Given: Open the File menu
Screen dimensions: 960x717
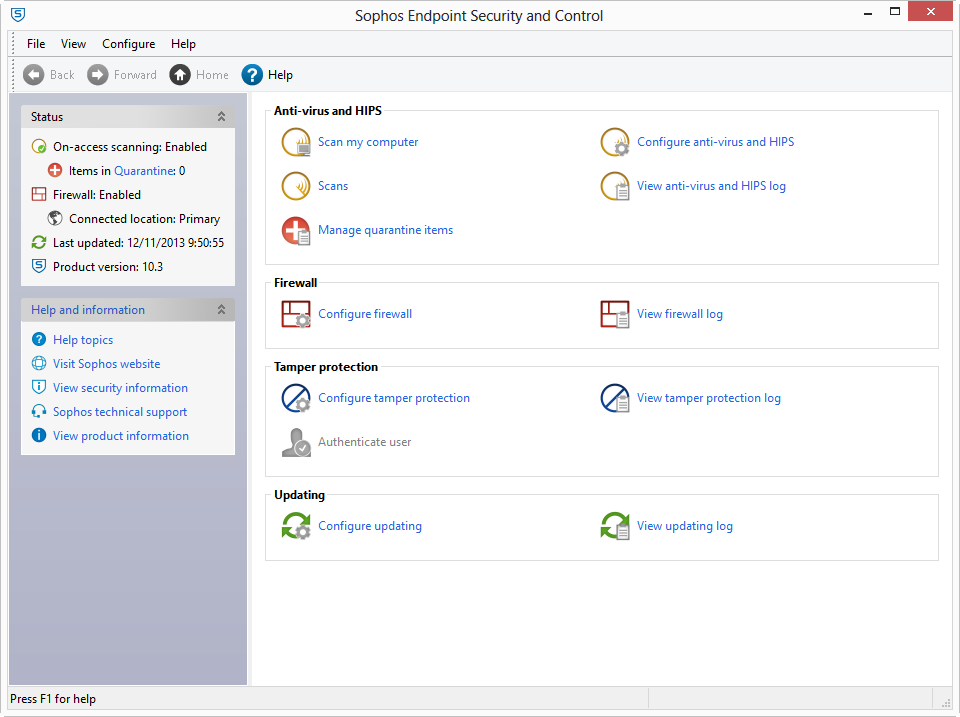Looking at the screenshot, I should tap(36, 44).
